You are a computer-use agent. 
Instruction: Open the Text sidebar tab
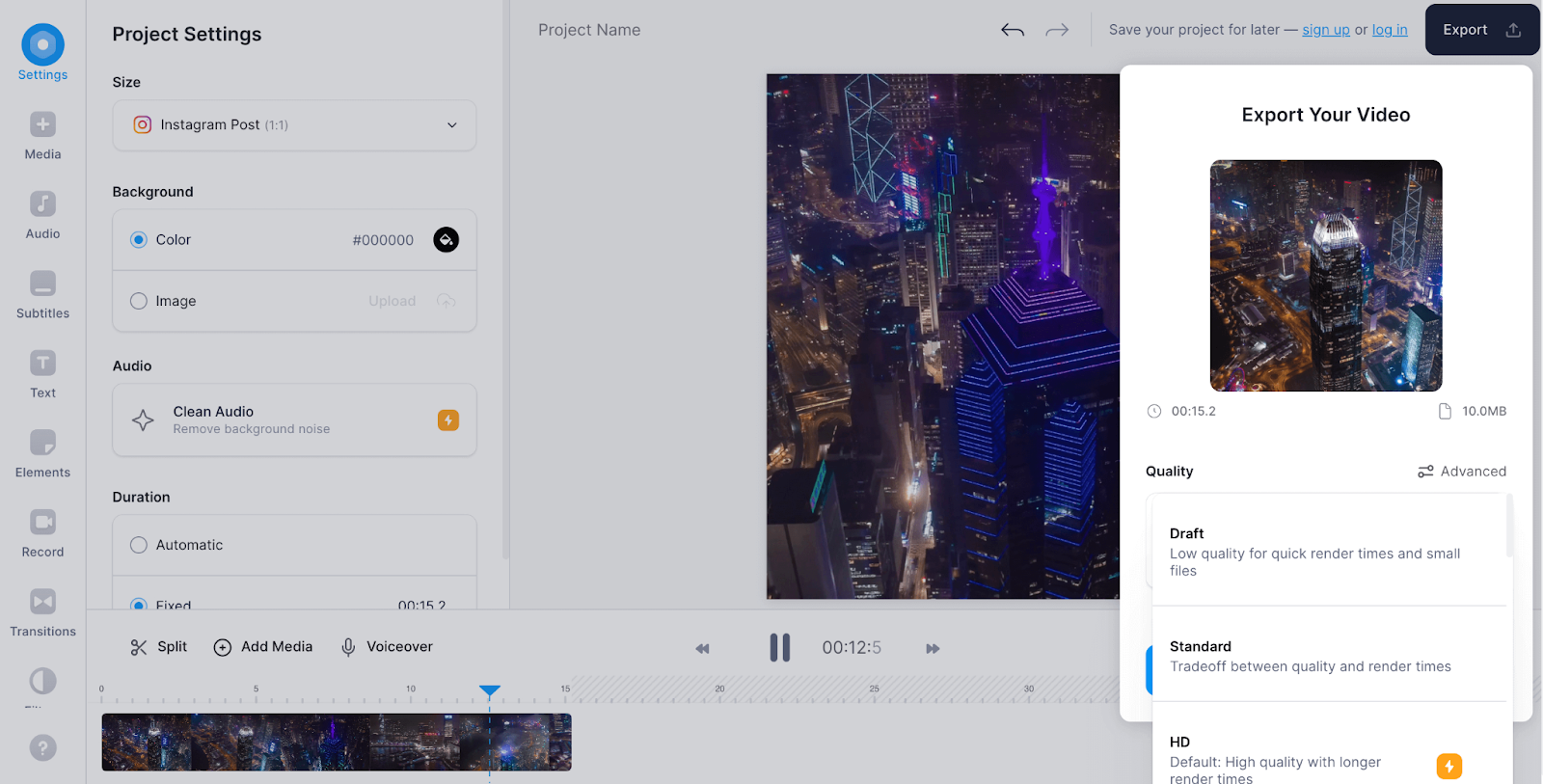pos(42,374)
